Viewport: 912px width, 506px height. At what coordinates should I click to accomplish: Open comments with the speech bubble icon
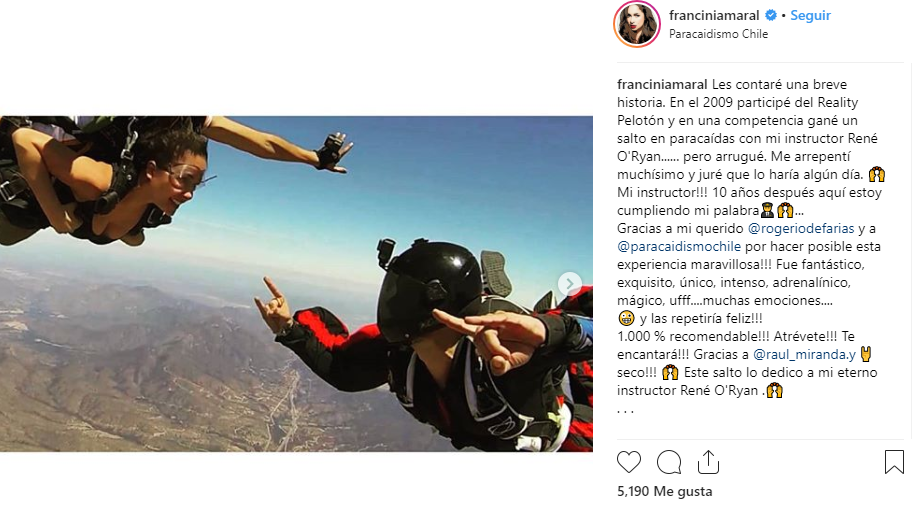click(x=669, y=462)
